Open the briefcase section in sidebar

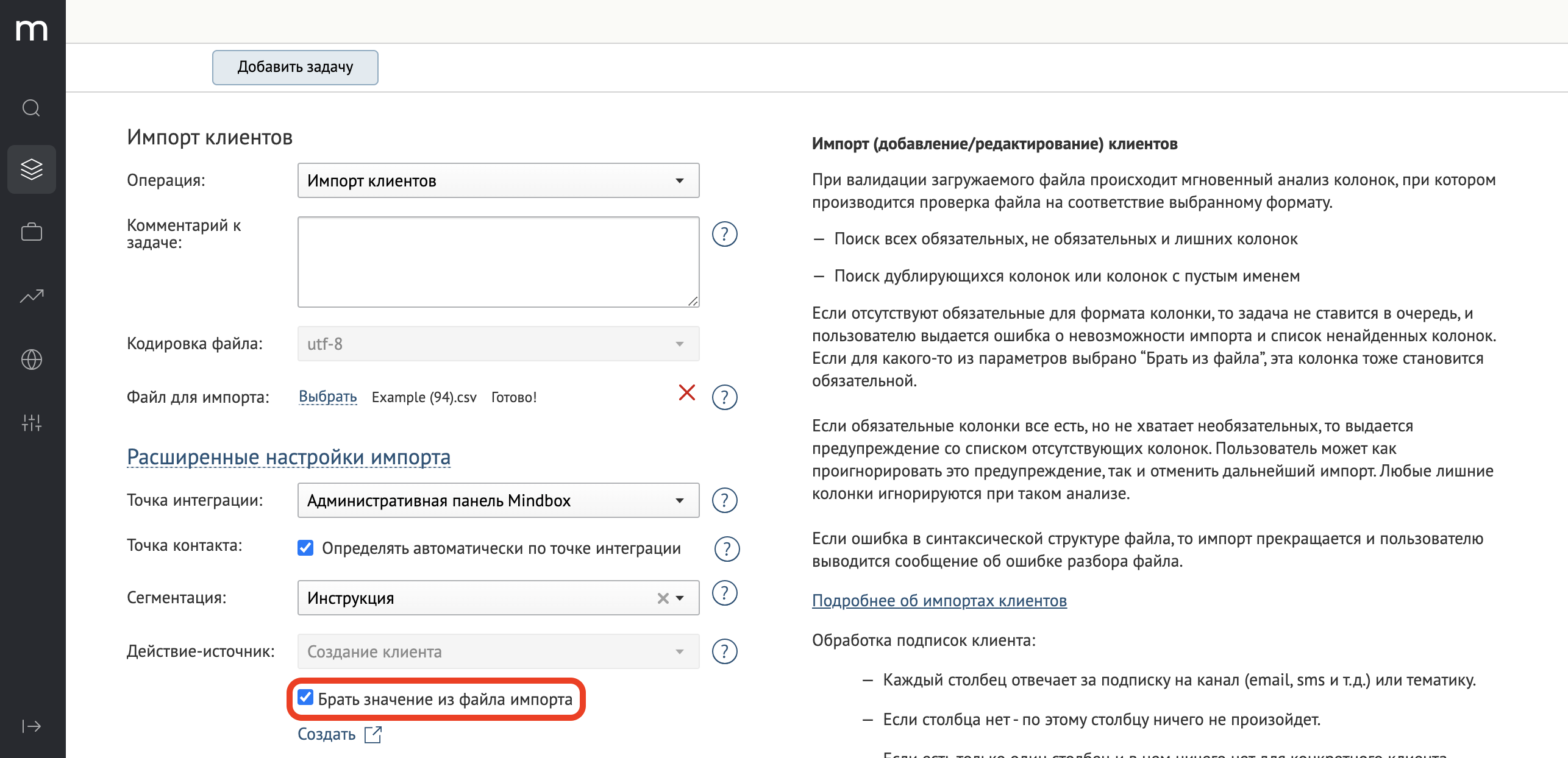[32, 232]
